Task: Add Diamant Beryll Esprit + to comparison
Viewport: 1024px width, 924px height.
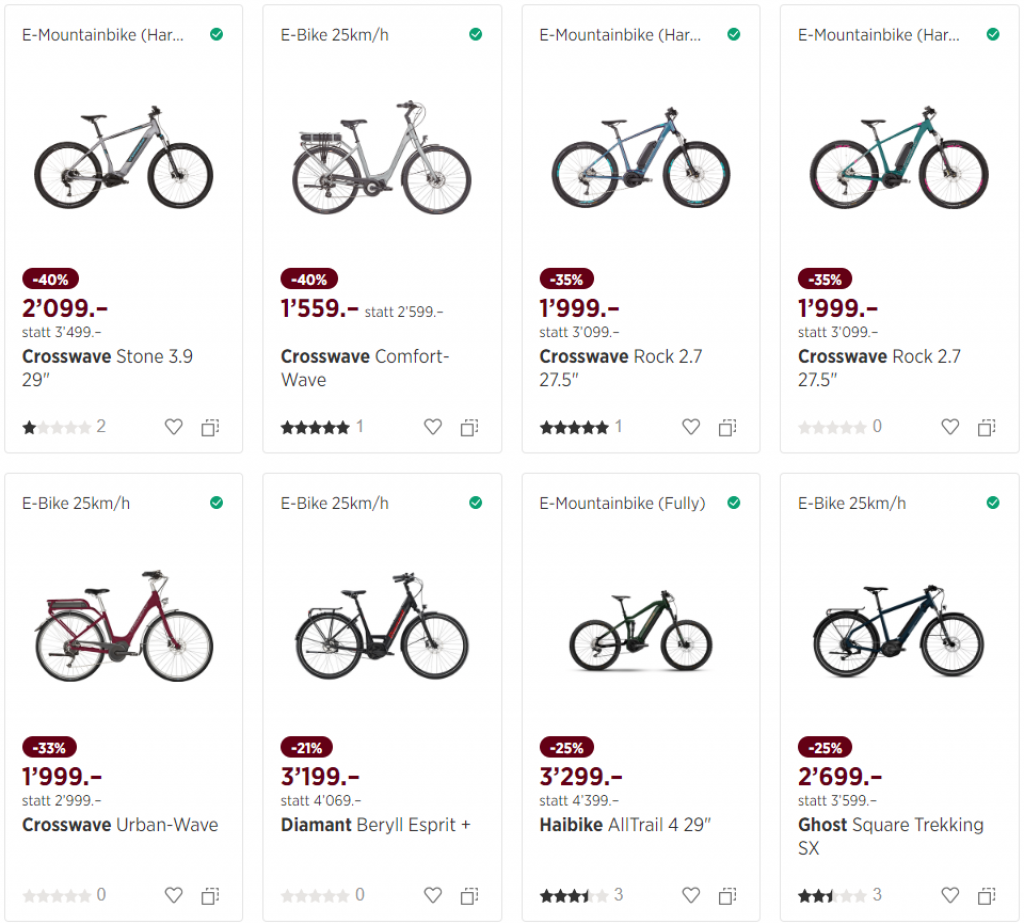Action: pos(469,895)
